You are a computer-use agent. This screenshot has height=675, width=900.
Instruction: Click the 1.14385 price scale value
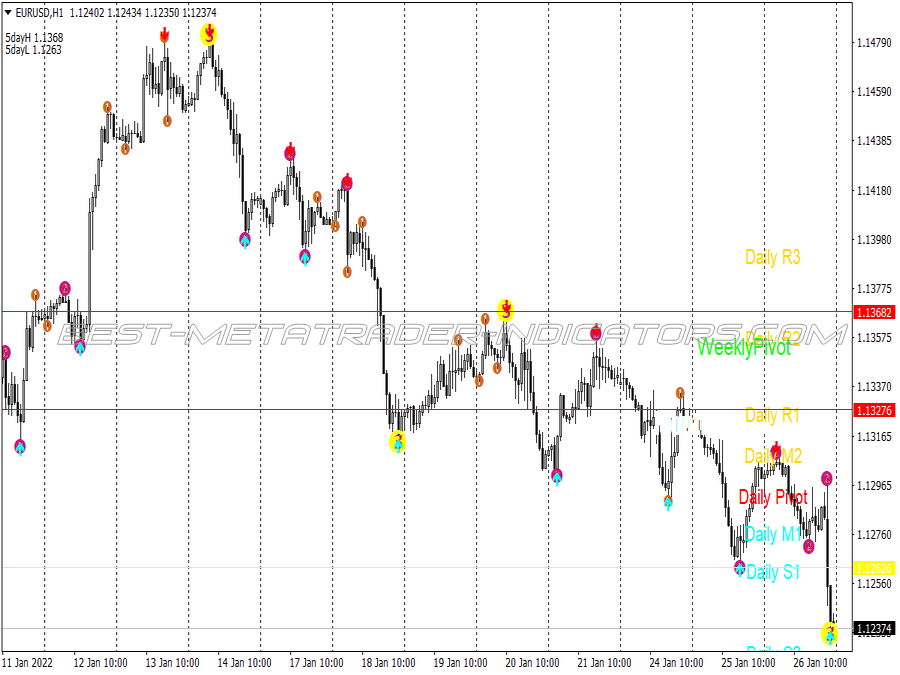click(874, 141)
